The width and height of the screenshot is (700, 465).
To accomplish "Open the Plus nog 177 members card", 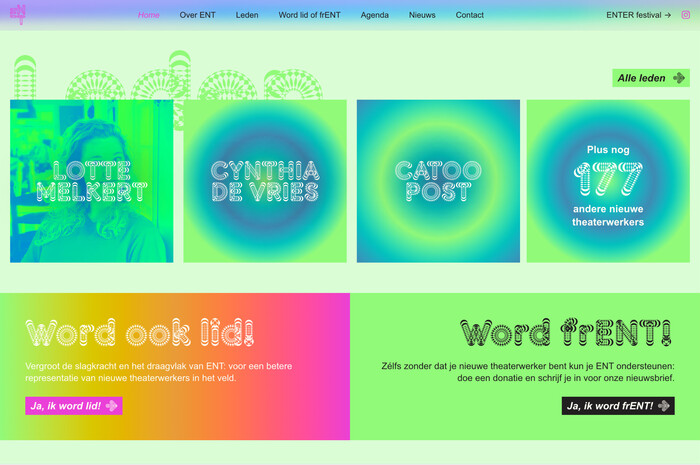I will point(608,181).
